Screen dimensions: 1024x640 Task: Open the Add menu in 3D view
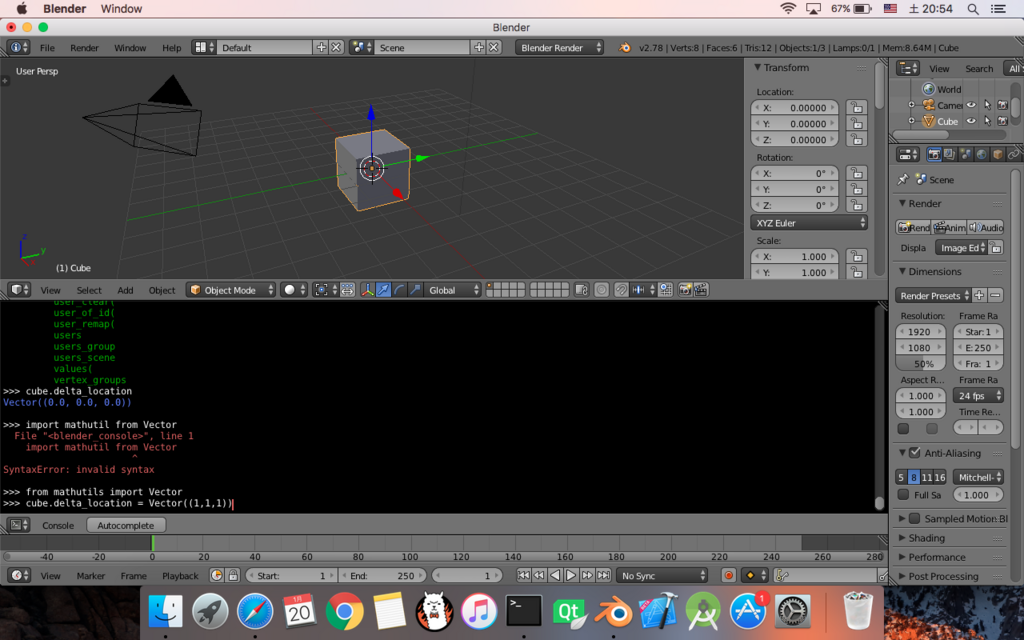click(x=125, y=290)
